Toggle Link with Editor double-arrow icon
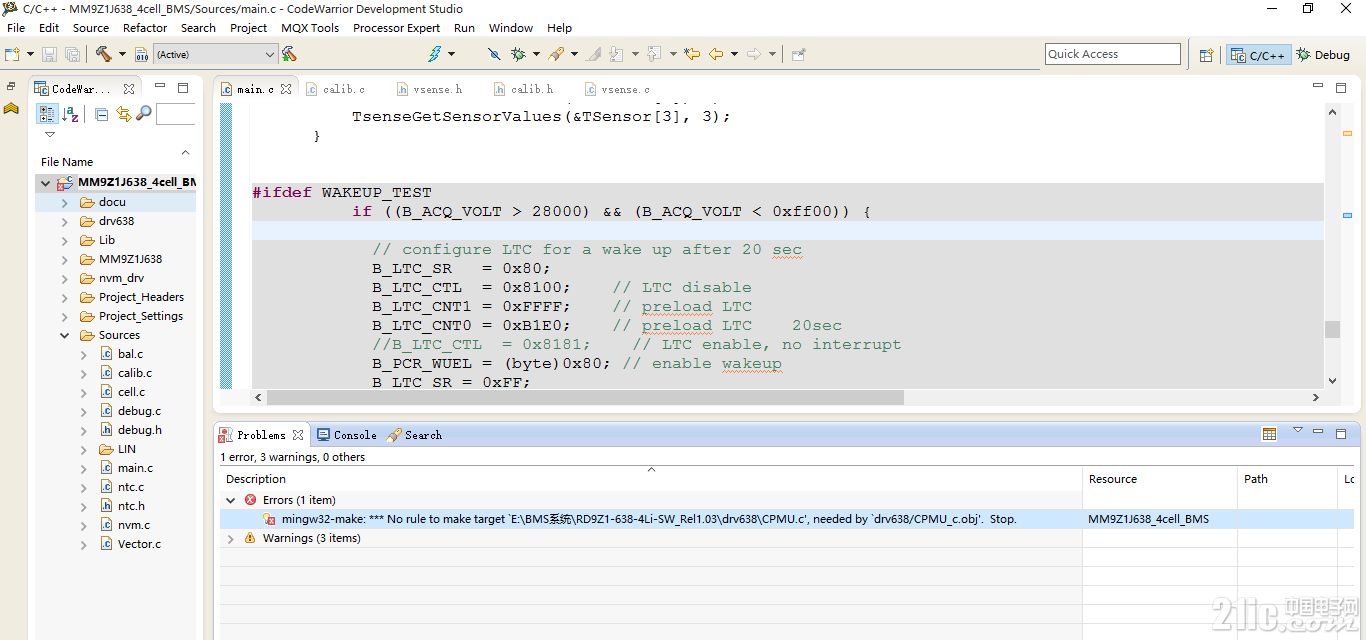Image resolution: width=1366 pixels, height=640 pixels. click(x=124, y=114)
